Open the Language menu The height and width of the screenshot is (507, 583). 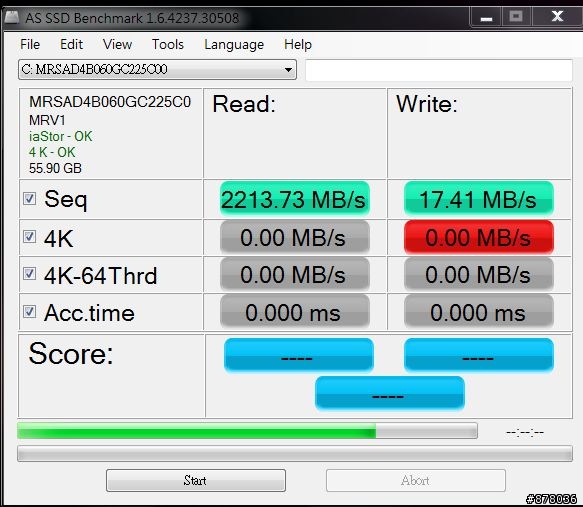(x=234, y=44)
